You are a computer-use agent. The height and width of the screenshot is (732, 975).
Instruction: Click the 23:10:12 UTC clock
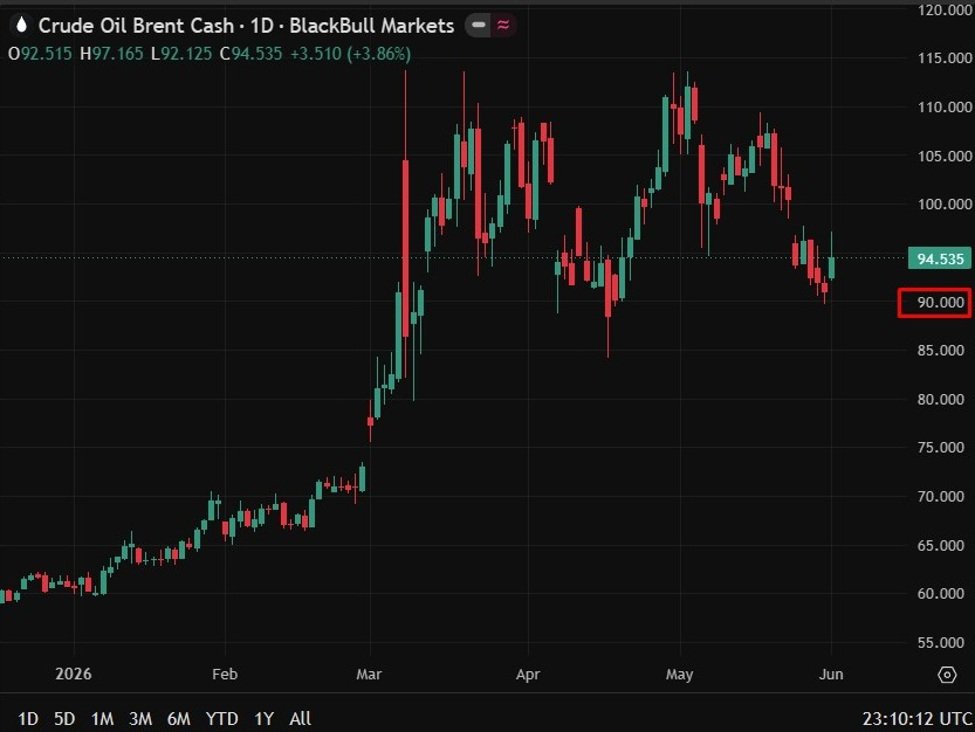(x=917, y=719)
